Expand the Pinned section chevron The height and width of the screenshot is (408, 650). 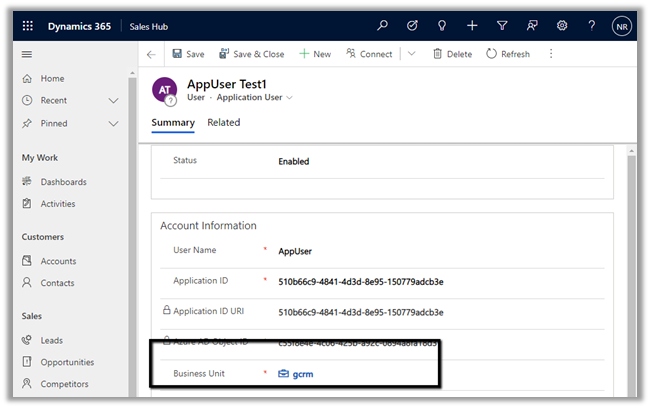click(x=113, y=123)
